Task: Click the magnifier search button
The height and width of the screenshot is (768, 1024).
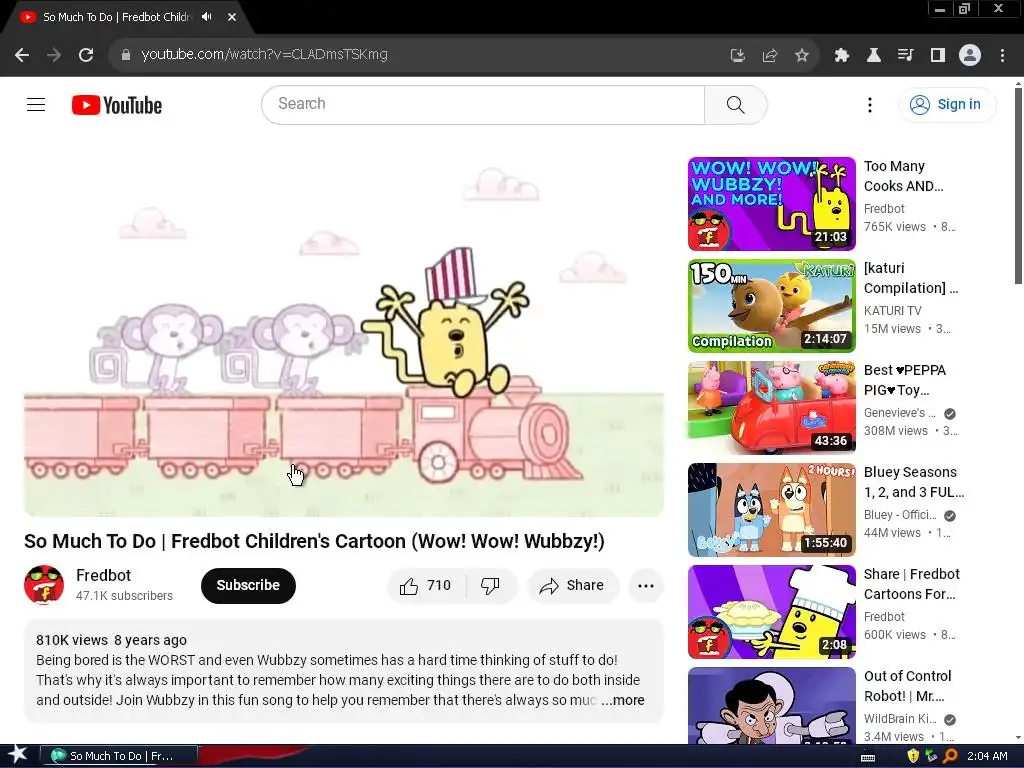Action: point(736,104)
